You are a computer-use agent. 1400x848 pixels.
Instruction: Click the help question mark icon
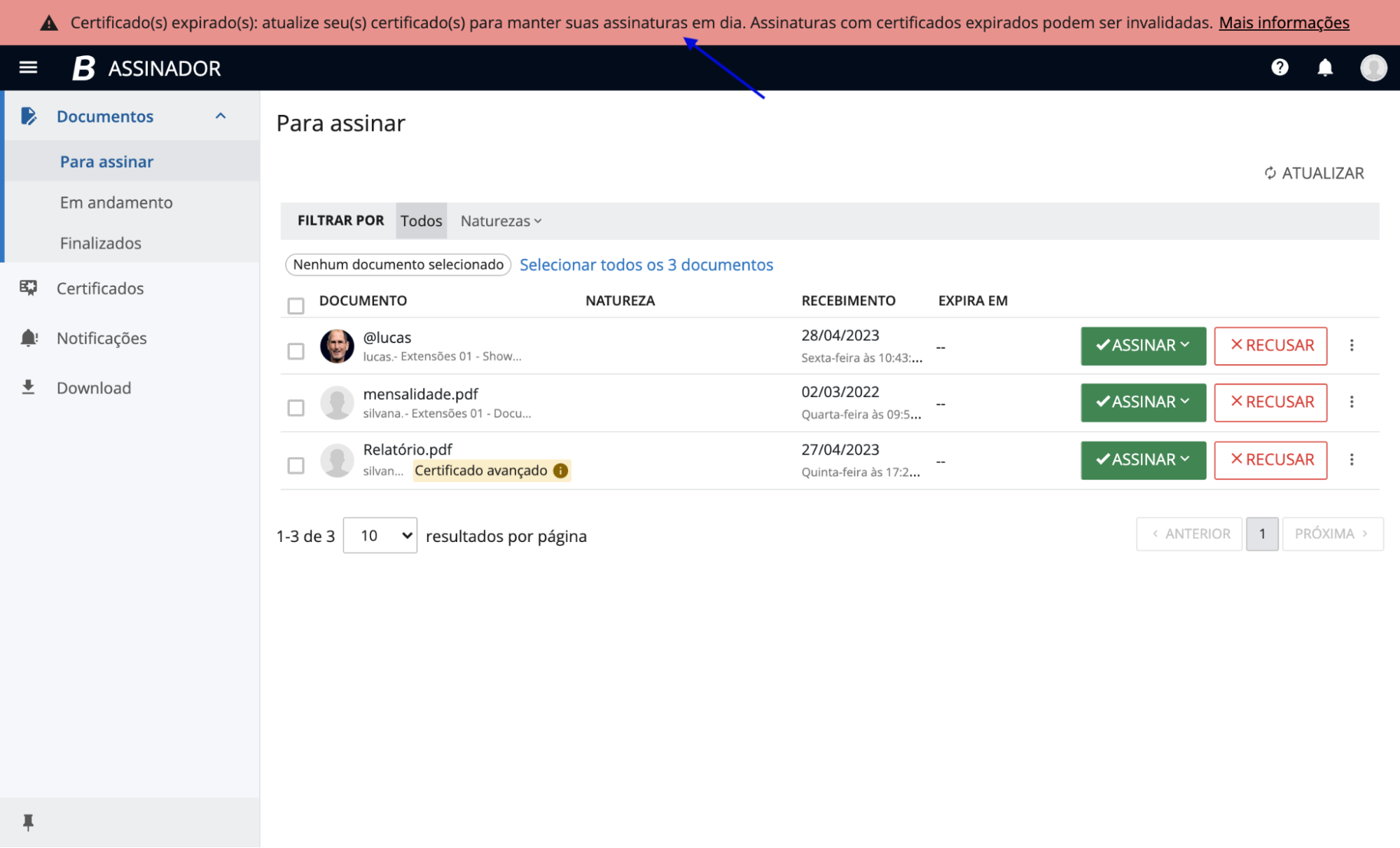click(x=1280, y=67)
